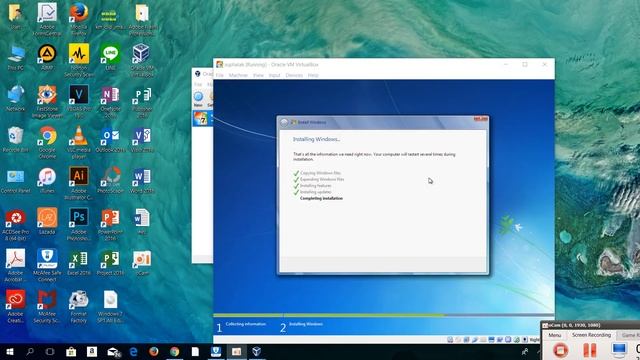Select the Lazada desktop shortcut
Viewport: 640px width, 360px height.
click(47, 222)
